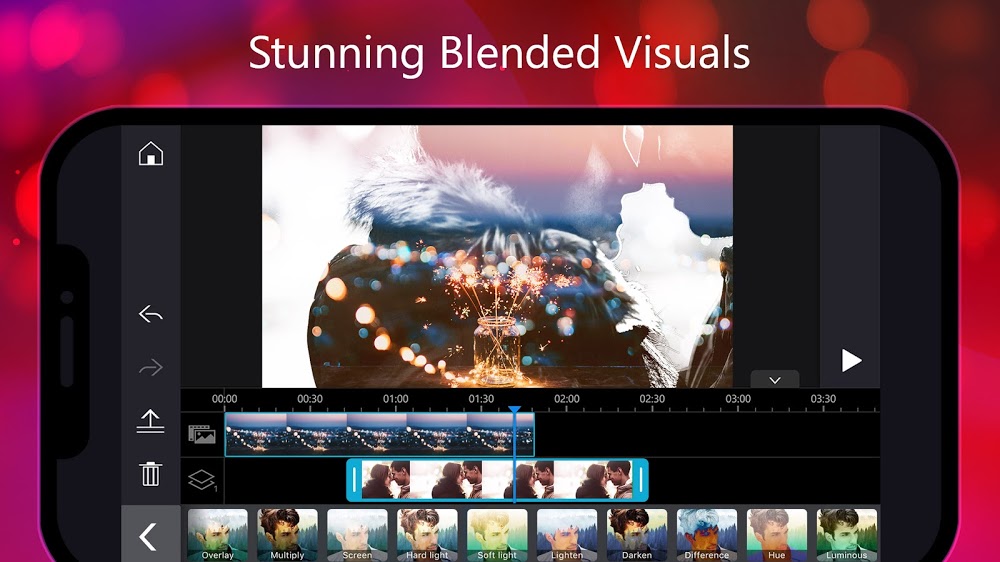Select the overlay layers track icon
This screenshot has height=562, width=1000.
[202, 480]
